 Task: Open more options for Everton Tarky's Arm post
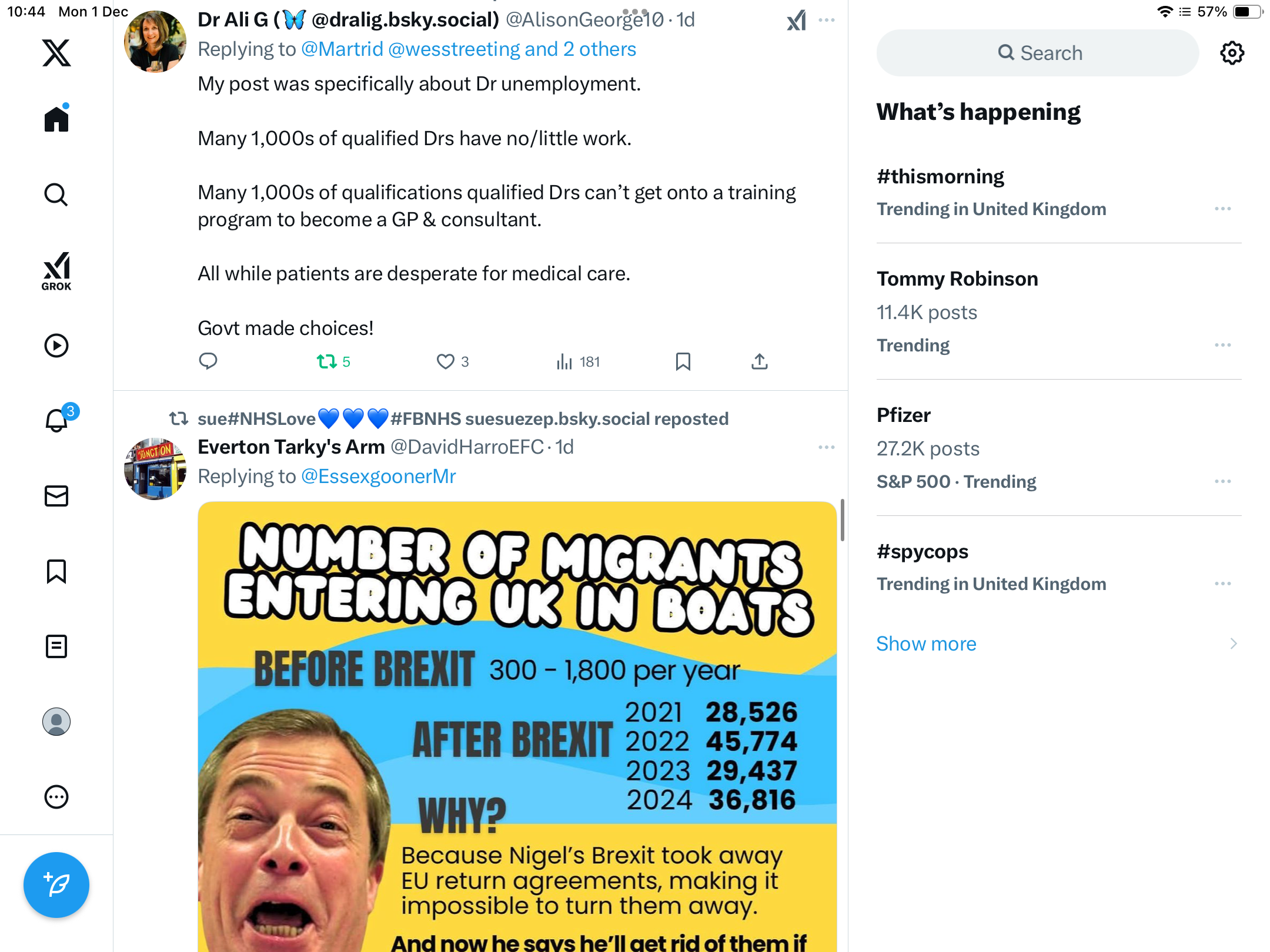(x=826, y=447)
